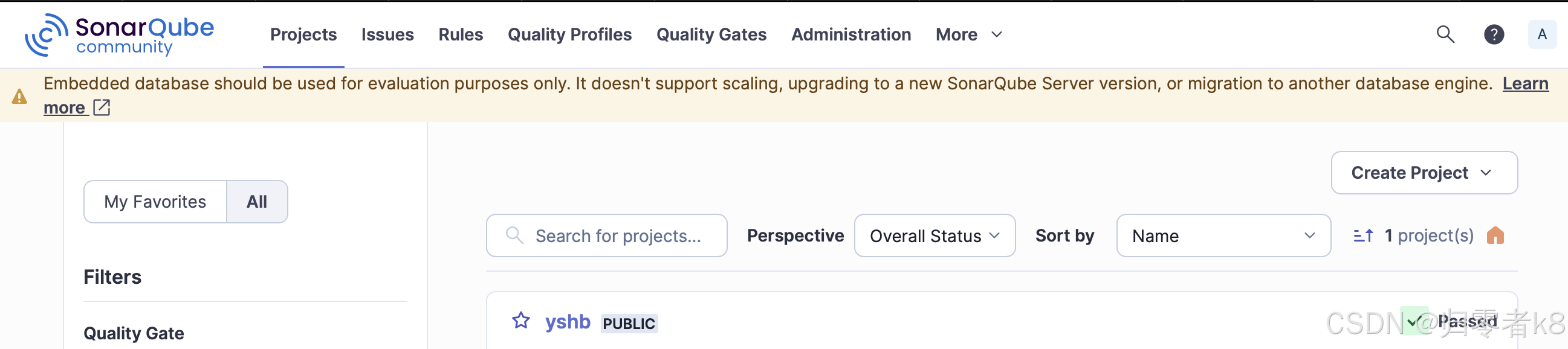Open the Sort by Name dropdown
This screenshot has height=349, width=1568.
pyautogui.click(x=1223, y=235)
